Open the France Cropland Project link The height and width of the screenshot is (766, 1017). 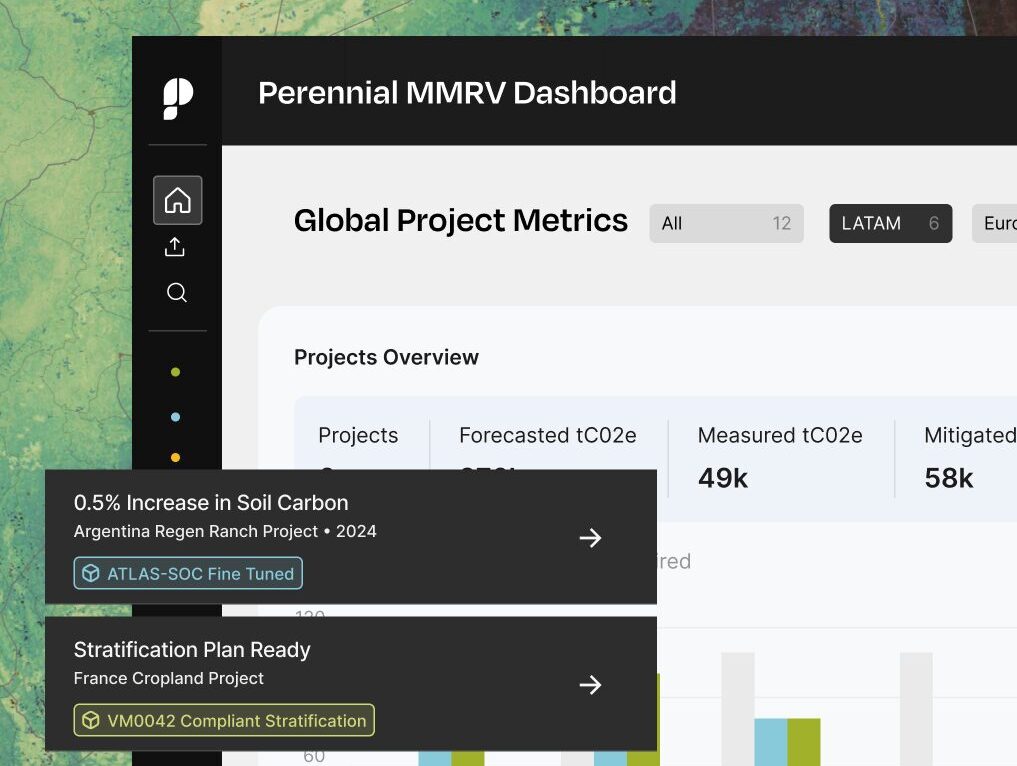coord(169,678)
